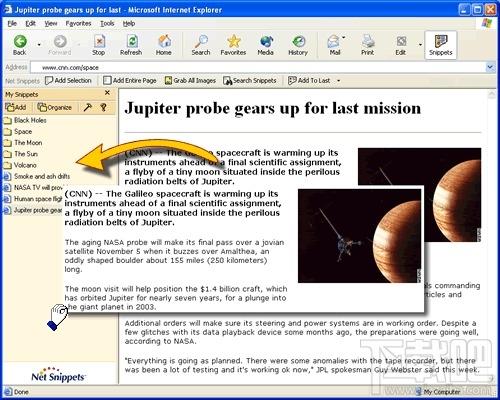Open the View menu
The width and height of the screenshot is (500, 400).
click(51, 23)
